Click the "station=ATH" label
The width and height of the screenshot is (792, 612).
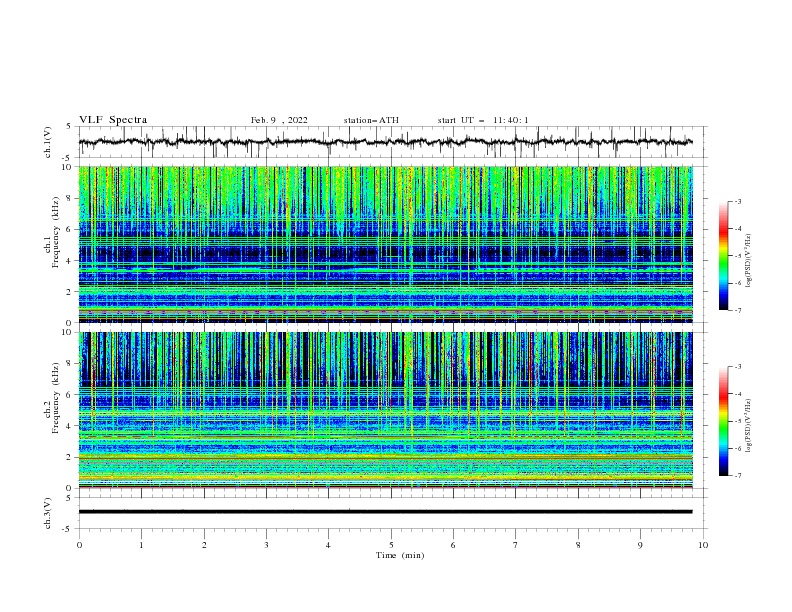[x=371, y=120]
